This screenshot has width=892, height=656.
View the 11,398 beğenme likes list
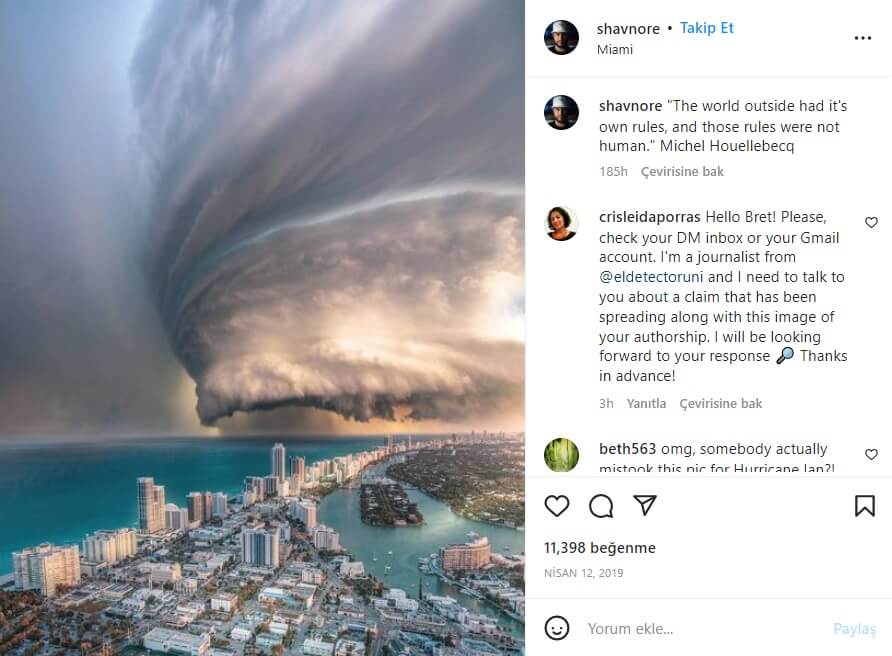tap(600, 548)
